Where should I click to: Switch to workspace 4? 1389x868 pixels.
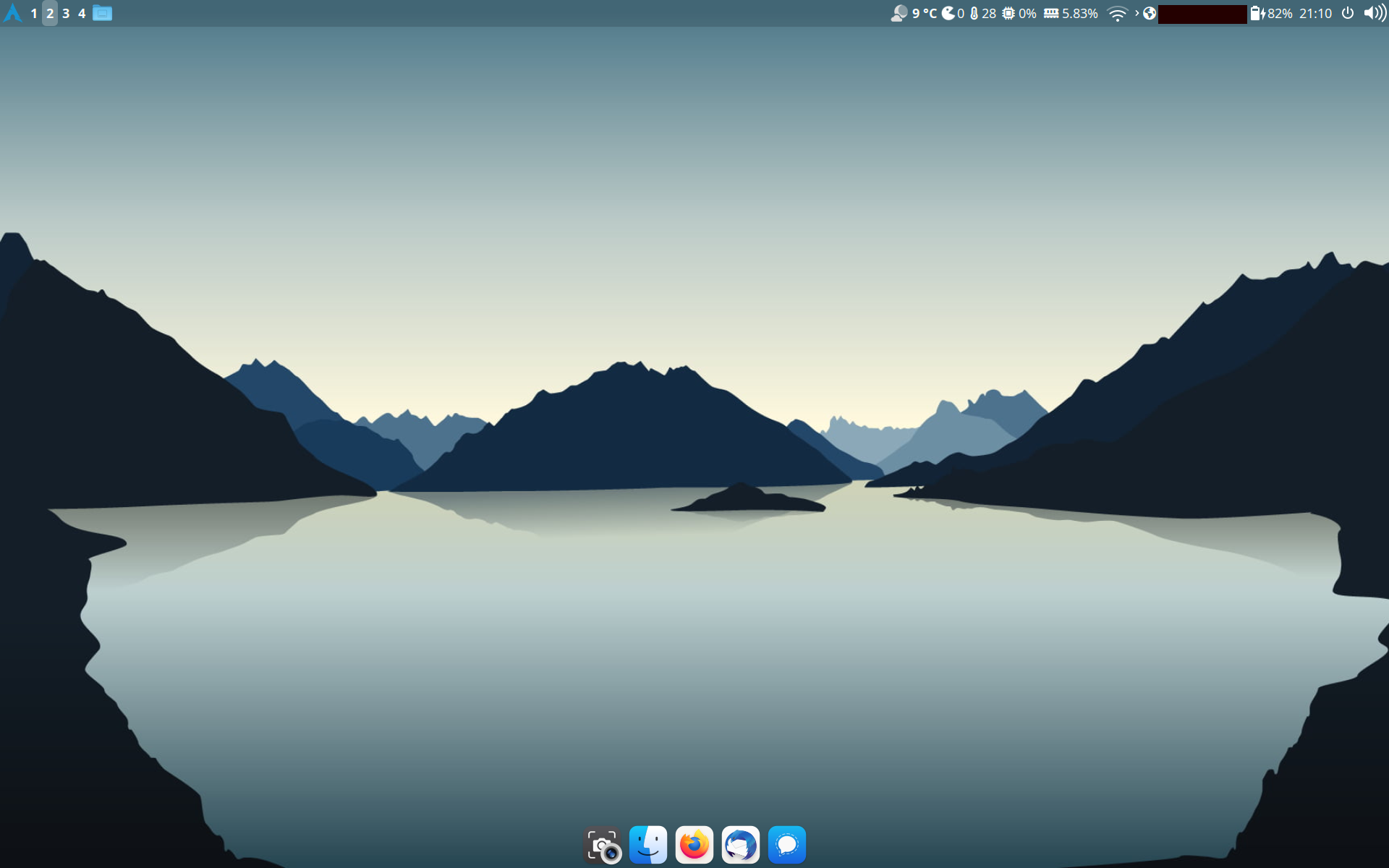(x=82, y=13)
